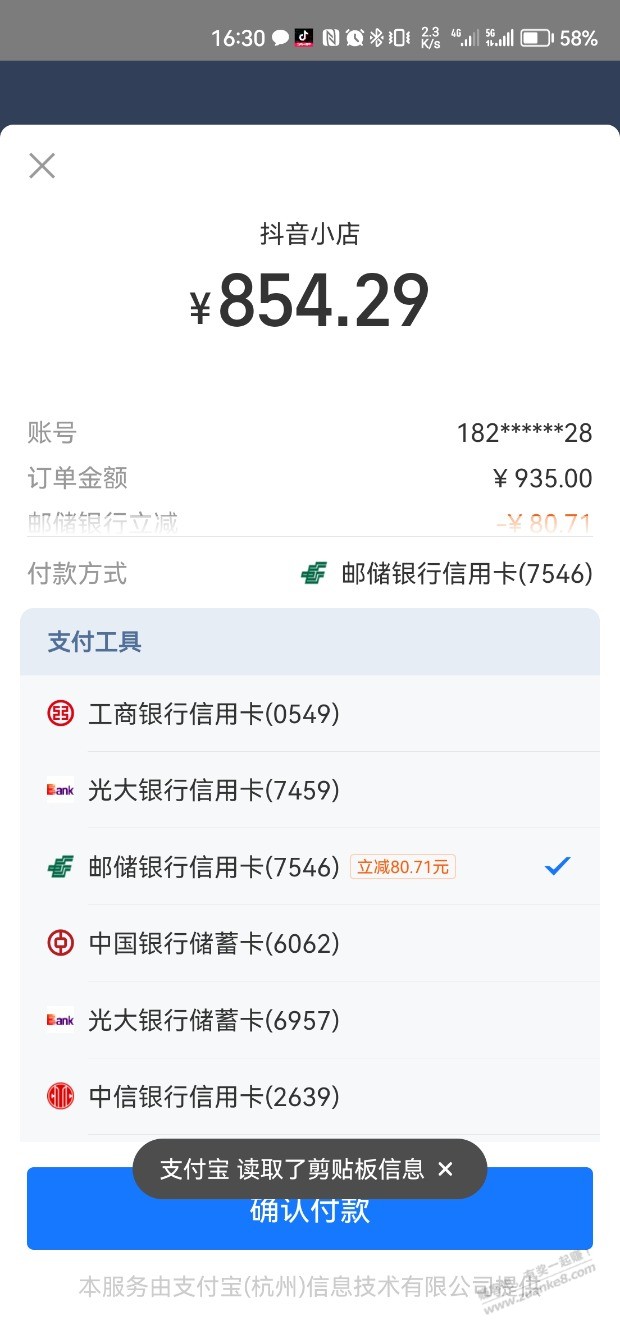Tap the Postal Savings logo beside card 7546

pos(60,867)
